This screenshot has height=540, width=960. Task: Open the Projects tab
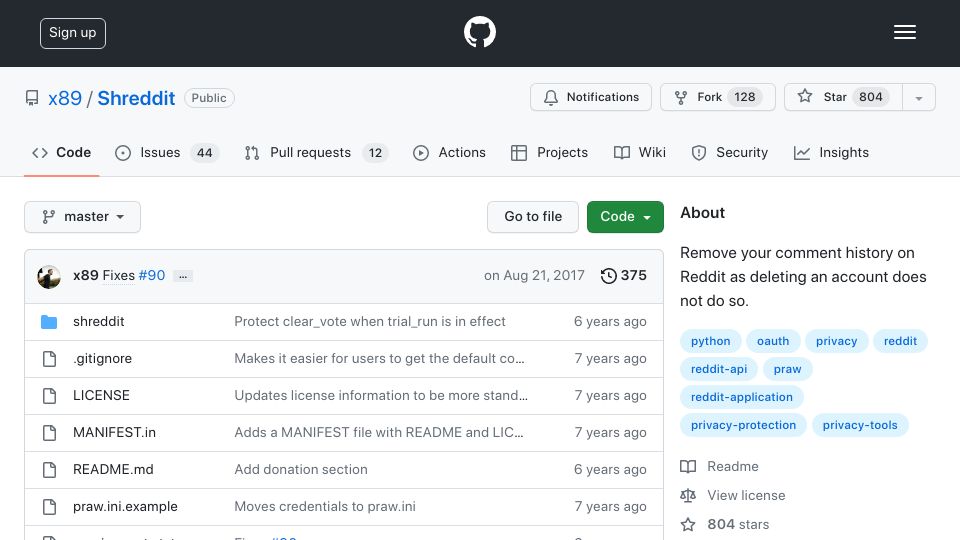pos(549,152)
